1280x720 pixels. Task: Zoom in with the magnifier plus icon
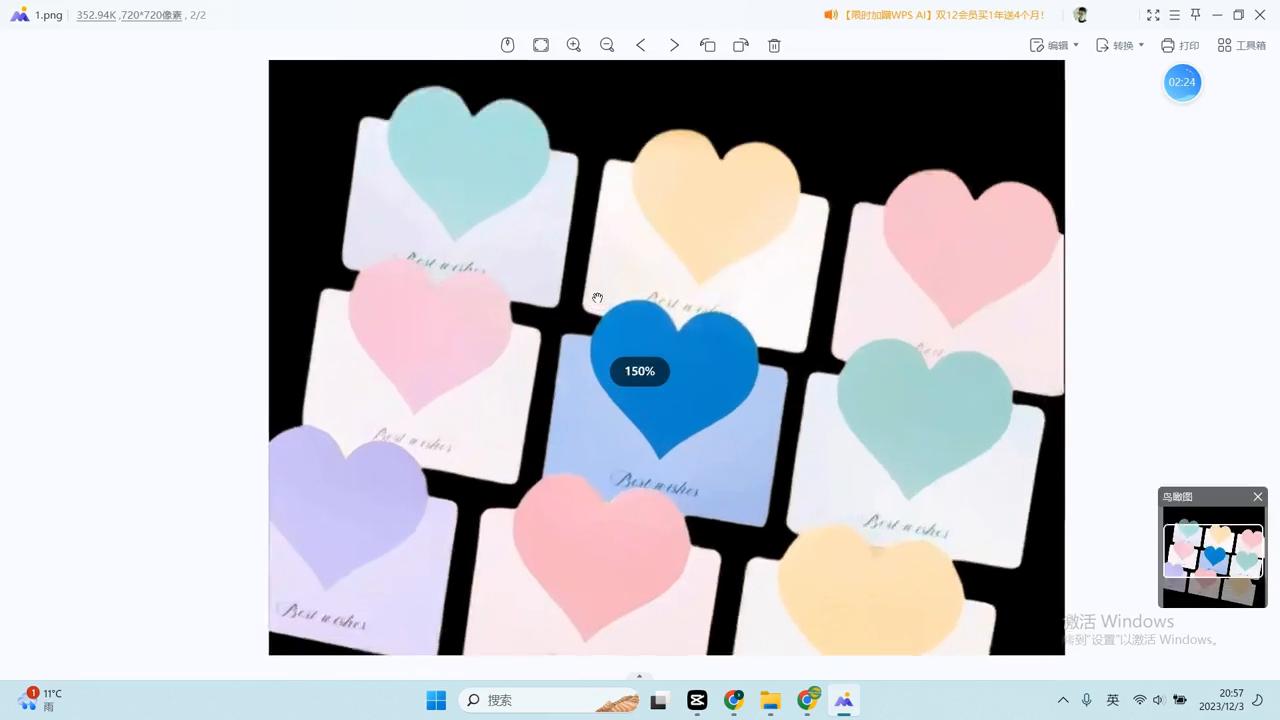pos(574,45)
